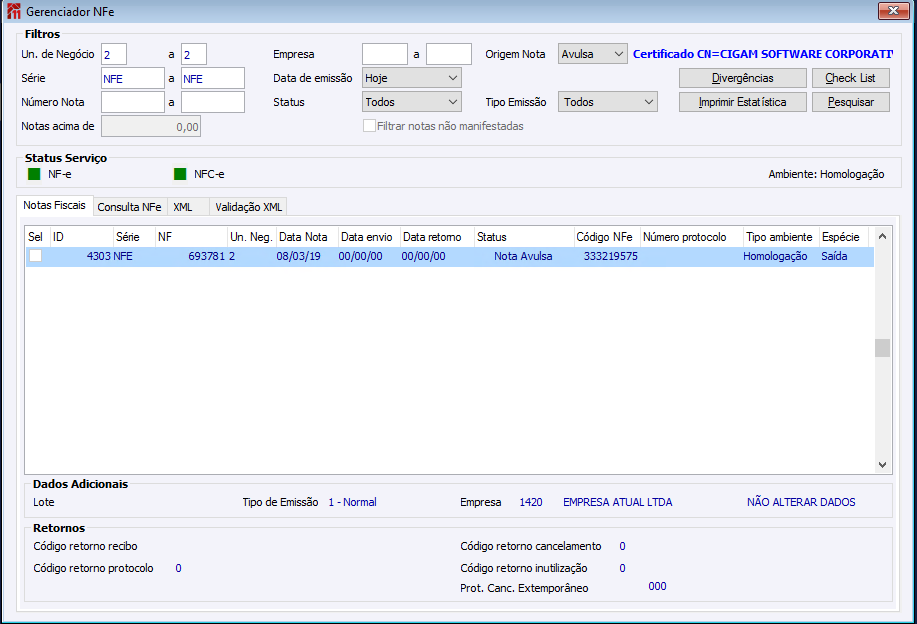Close the Gerenciador NFe window
The image size is (917, 624).
[x=894, y=11]
